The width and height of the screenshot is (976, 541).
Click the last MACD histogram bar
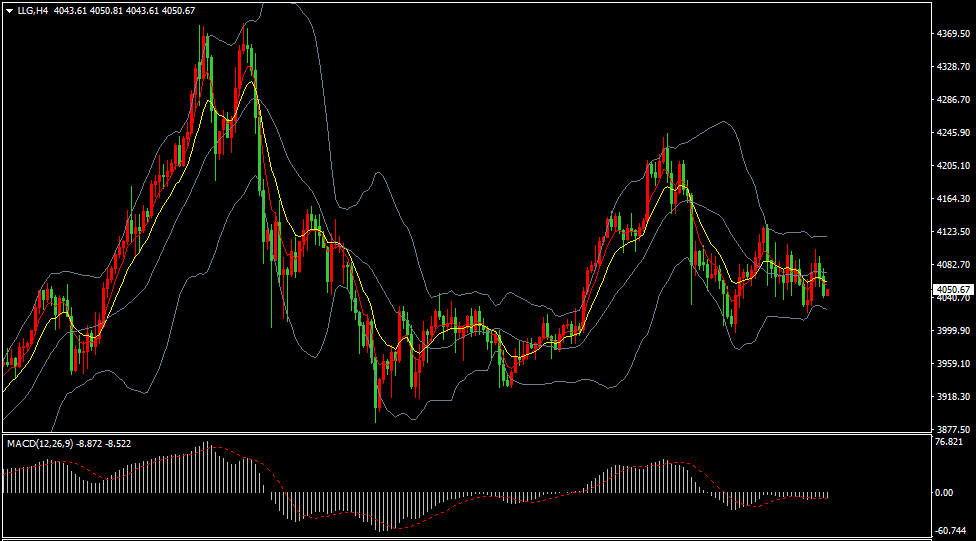pos(828,495)
